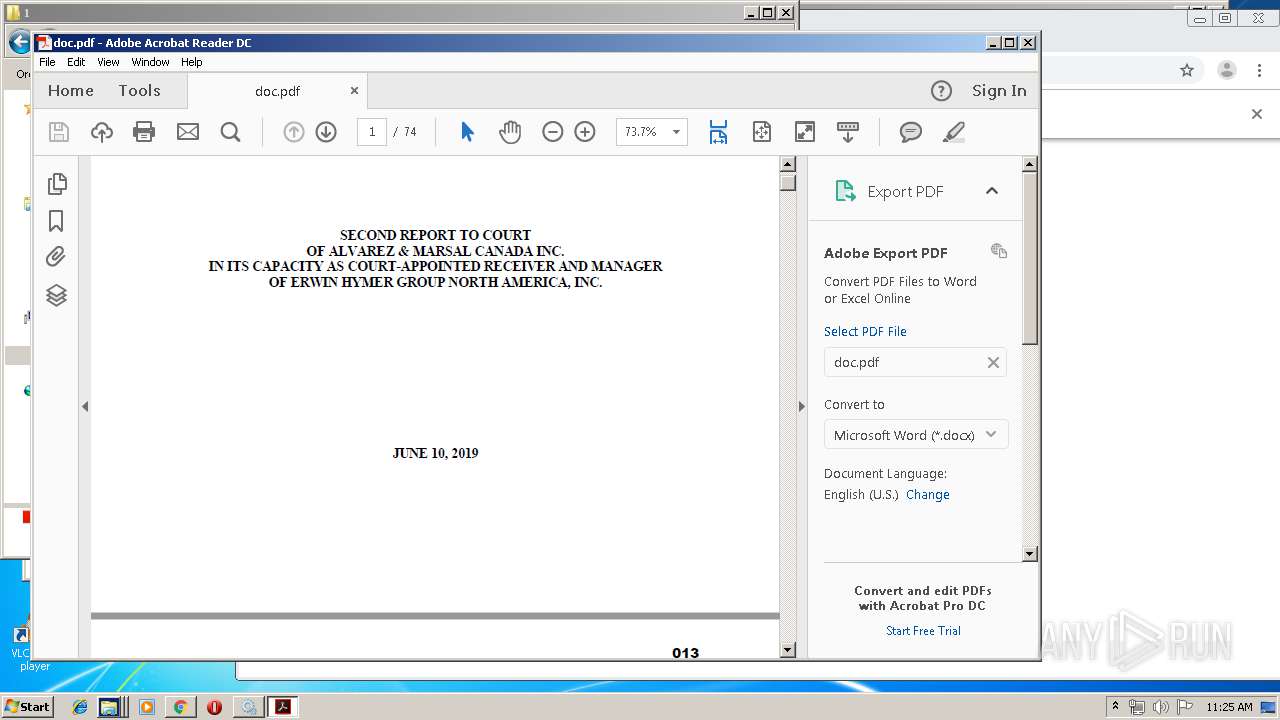Show hidden system tray icons

coord(1115,707)
